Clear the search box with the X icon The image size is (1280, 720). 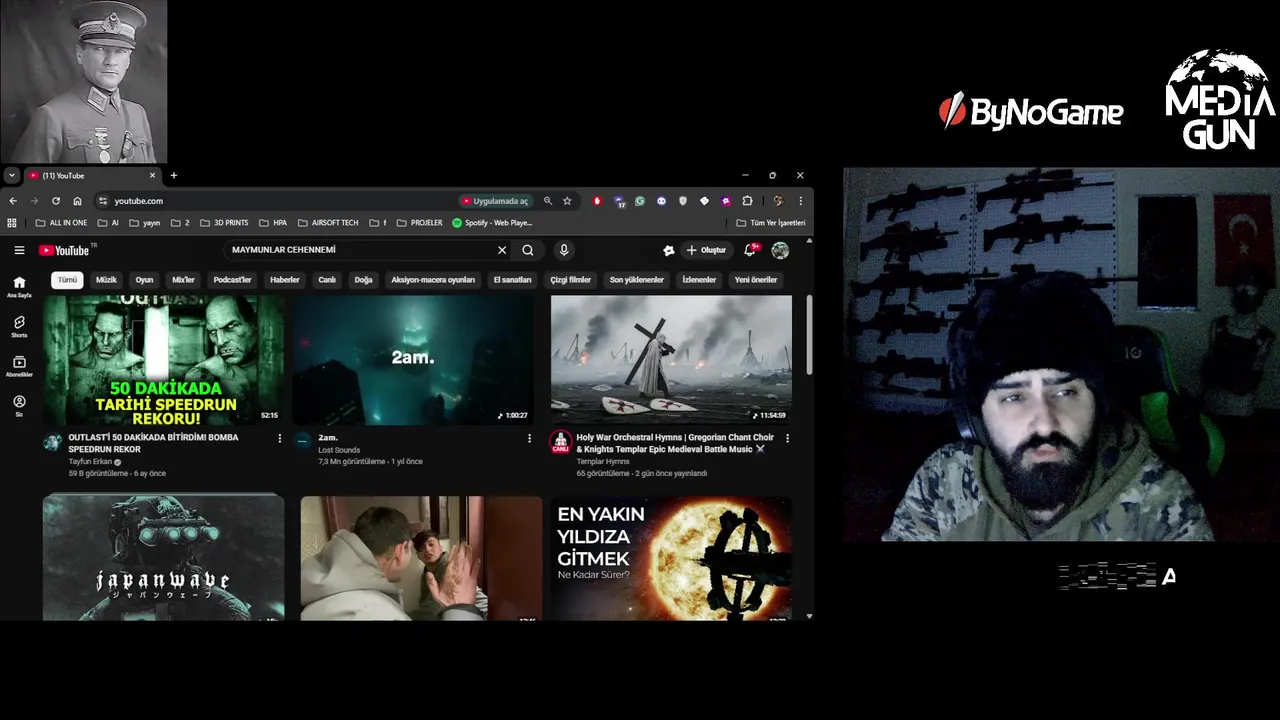[502, 250]
